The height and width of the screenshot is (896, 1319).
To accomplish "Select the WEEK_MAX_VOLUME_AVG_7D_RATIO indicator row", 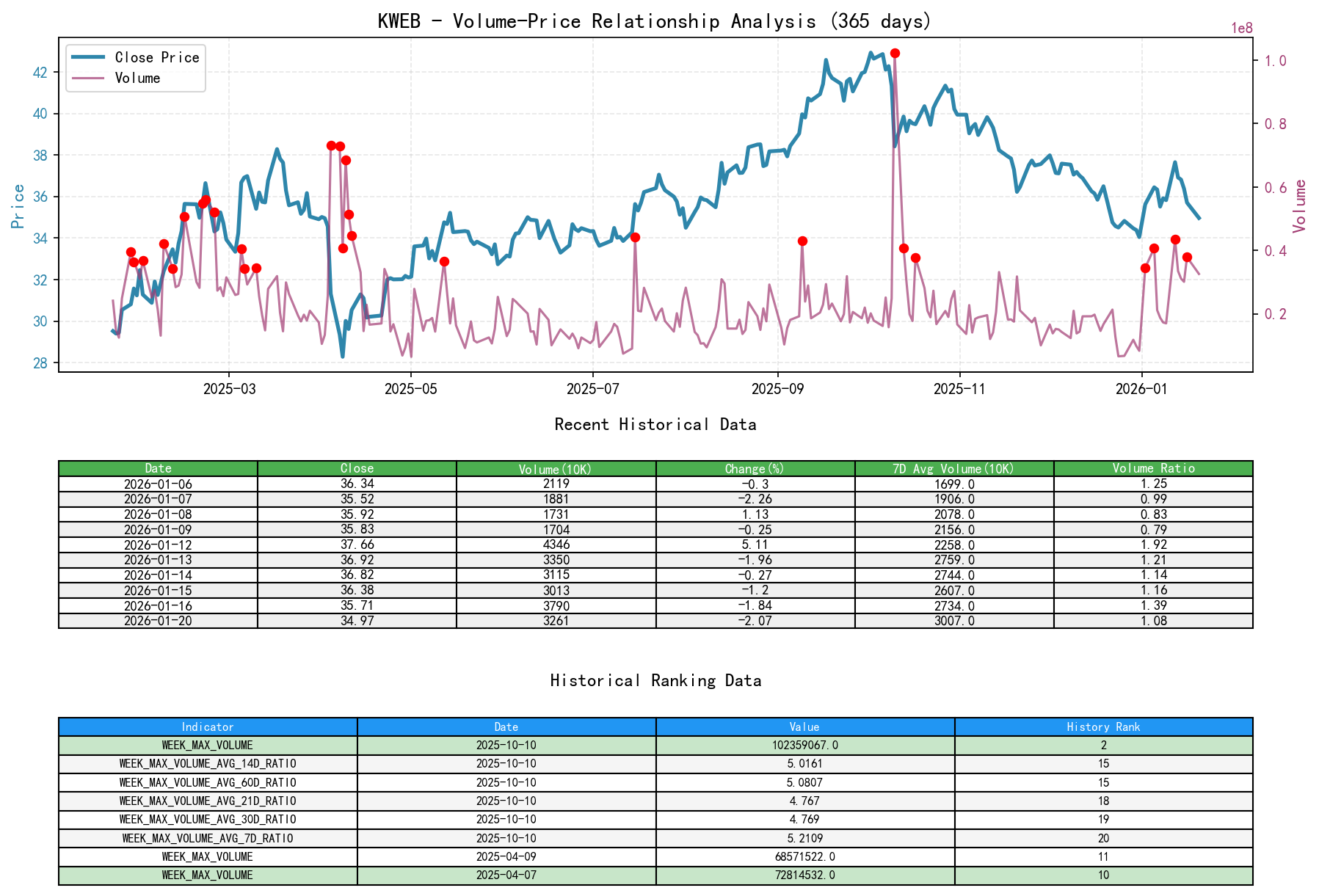I will coord(208,837).
